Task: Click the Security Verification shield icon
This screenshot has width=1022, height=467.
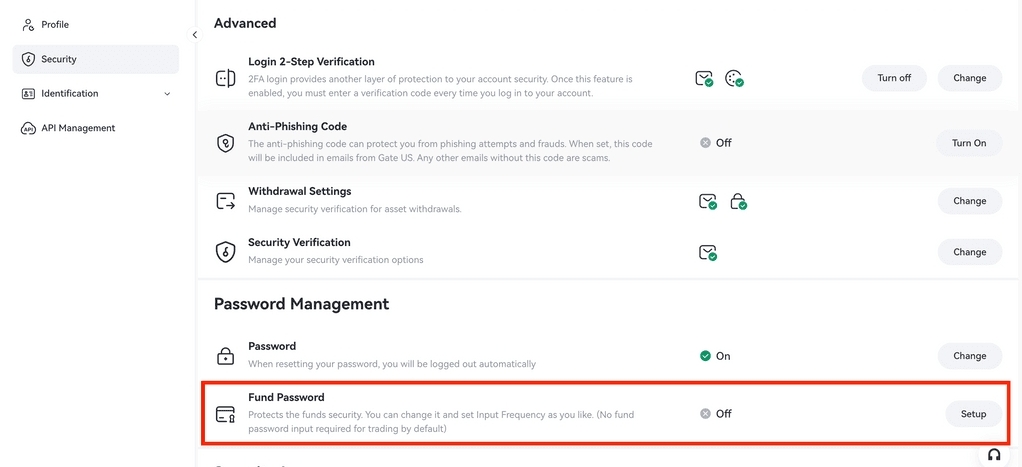Action: coord(225,252)
